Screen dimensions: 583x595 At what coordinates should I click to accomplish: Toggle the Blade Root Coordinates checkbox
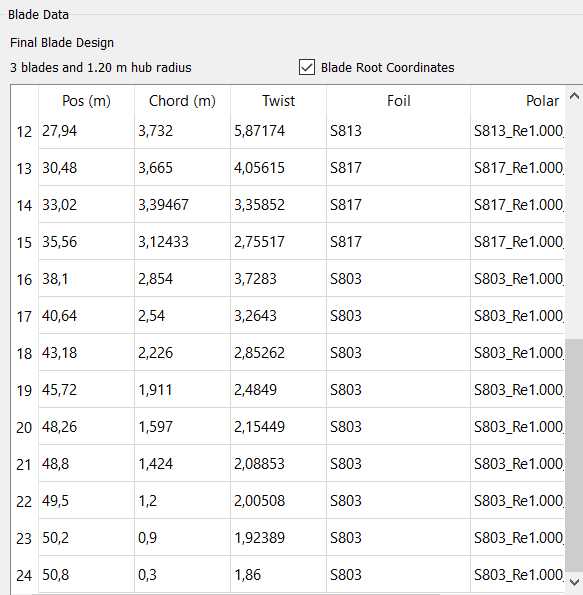coord(307,67)
